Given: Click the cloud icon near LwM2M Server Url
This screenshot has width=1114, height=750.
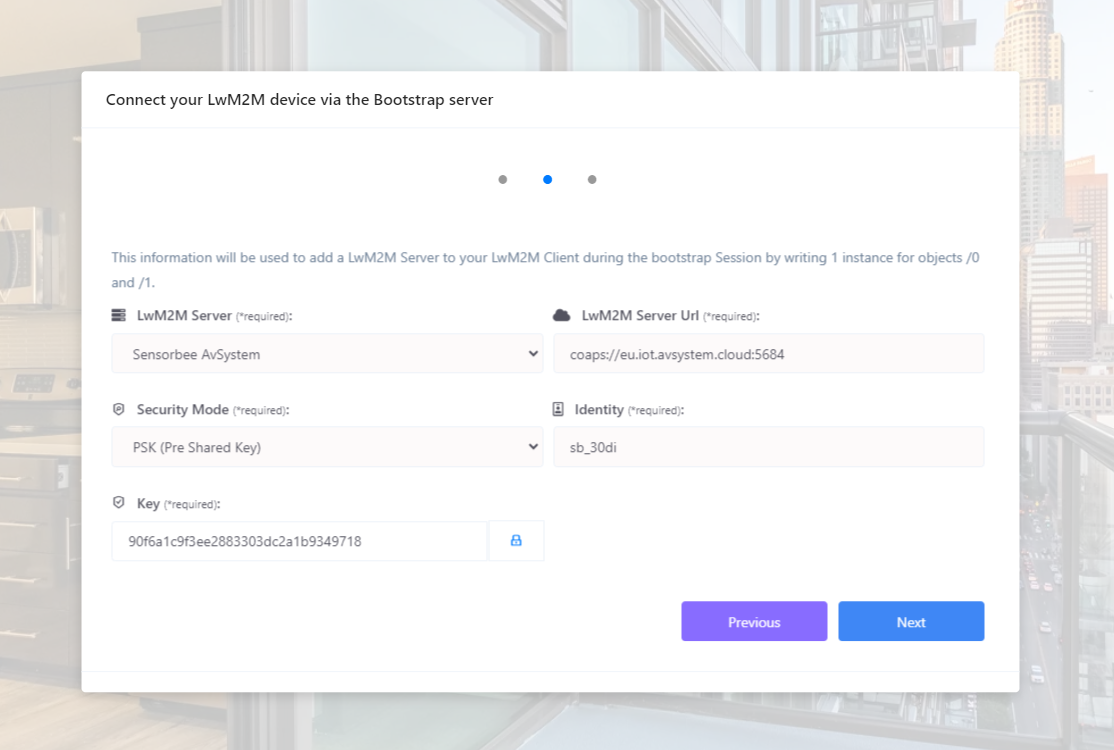Looking at the screenshot, I should 561,315.
